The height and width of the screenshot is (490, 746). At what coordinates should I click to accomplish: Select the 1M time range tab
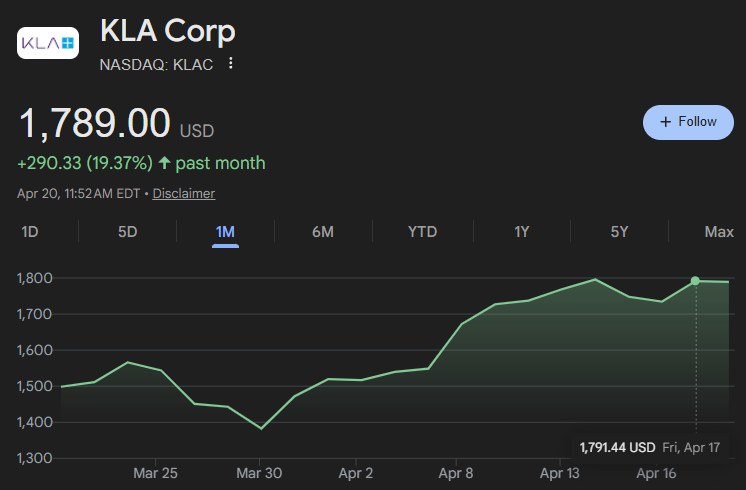(x=225, y=232)
